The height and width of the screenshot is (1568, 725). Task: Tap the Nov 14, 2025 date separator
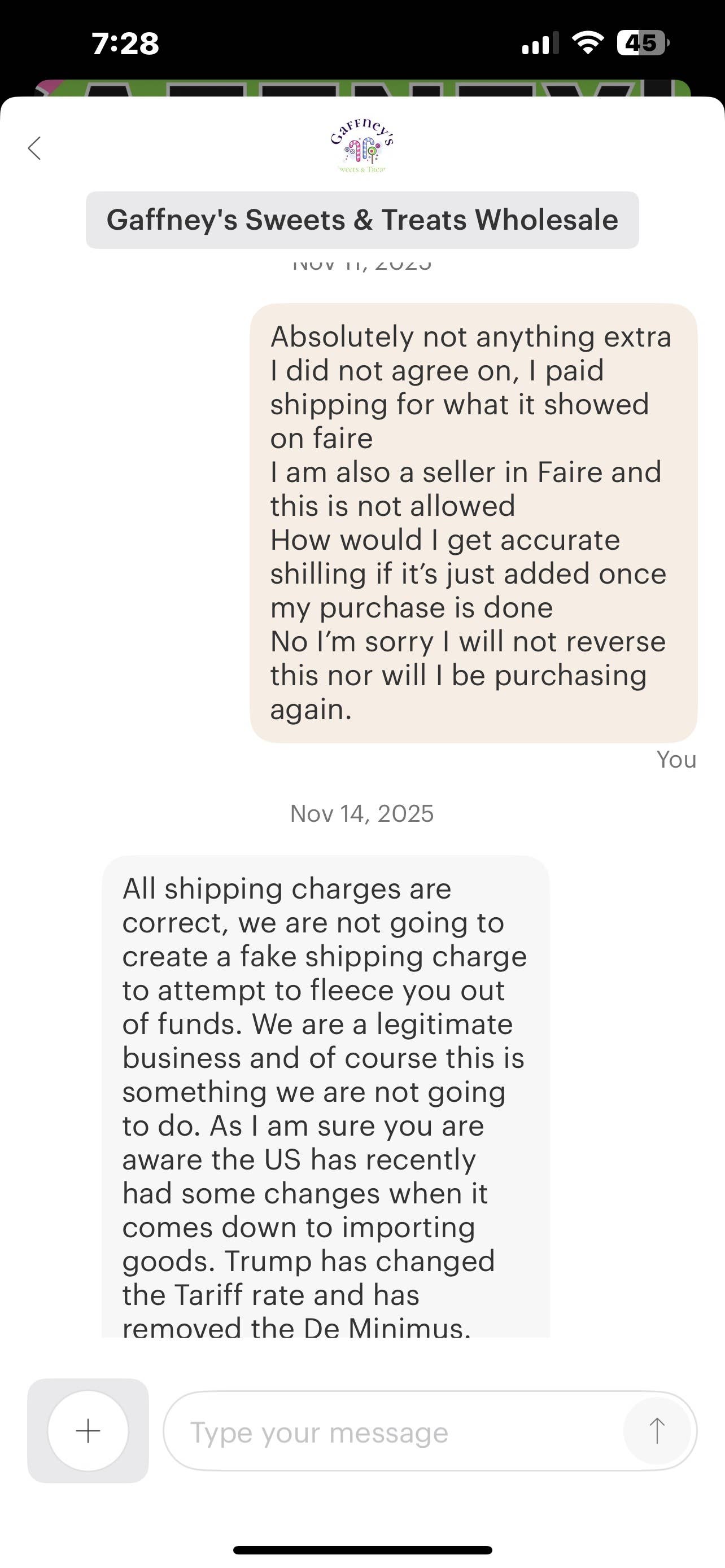(x=362, y=813)
